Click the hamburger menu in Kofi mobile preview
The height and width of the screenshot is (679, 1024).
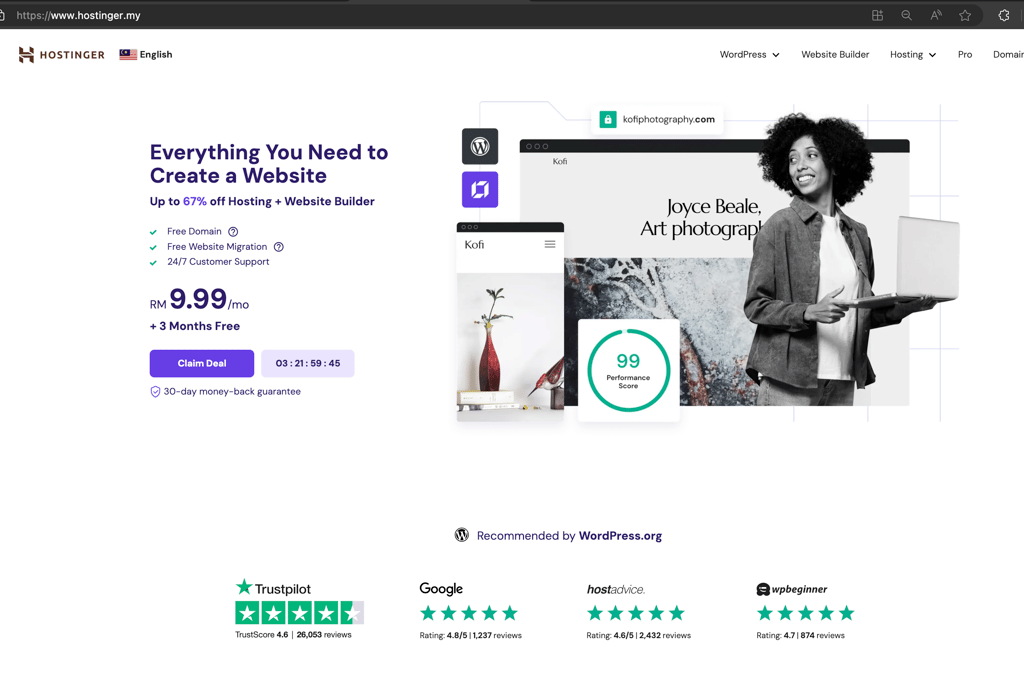click(x=550, y=244)
